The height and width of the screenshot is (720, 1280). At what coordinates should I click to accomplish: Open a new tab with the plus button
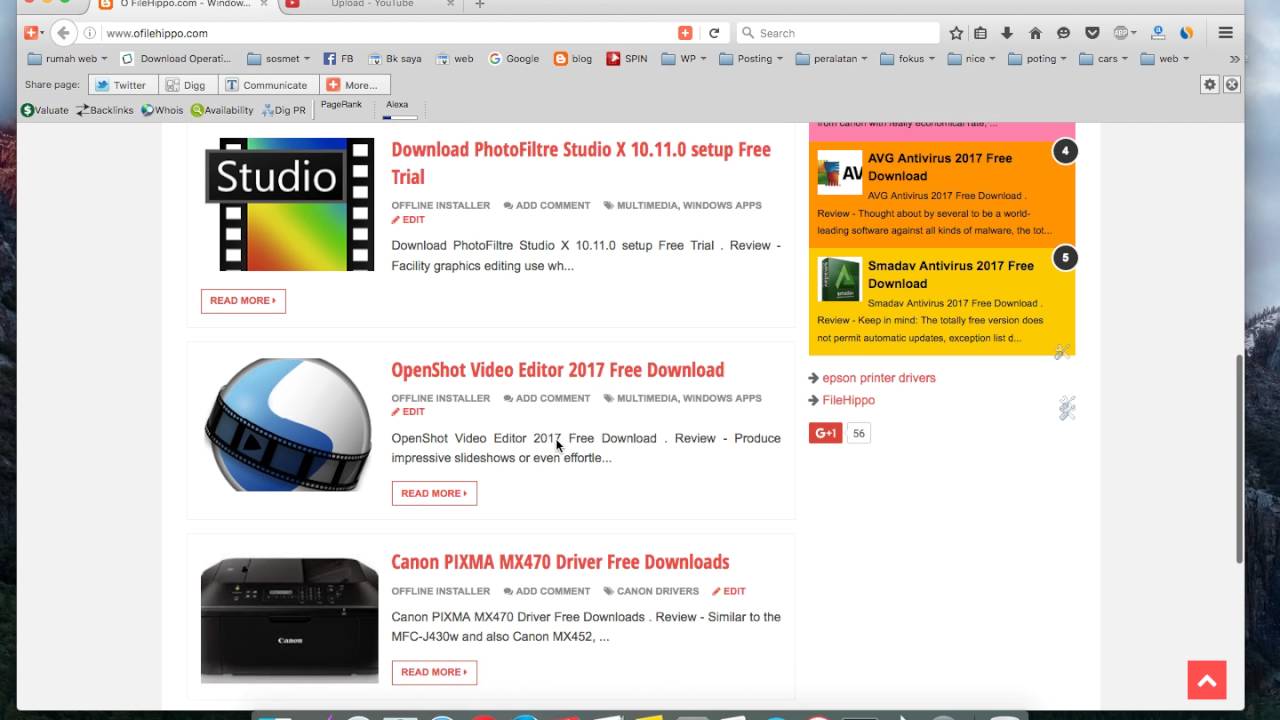[480, 4]
